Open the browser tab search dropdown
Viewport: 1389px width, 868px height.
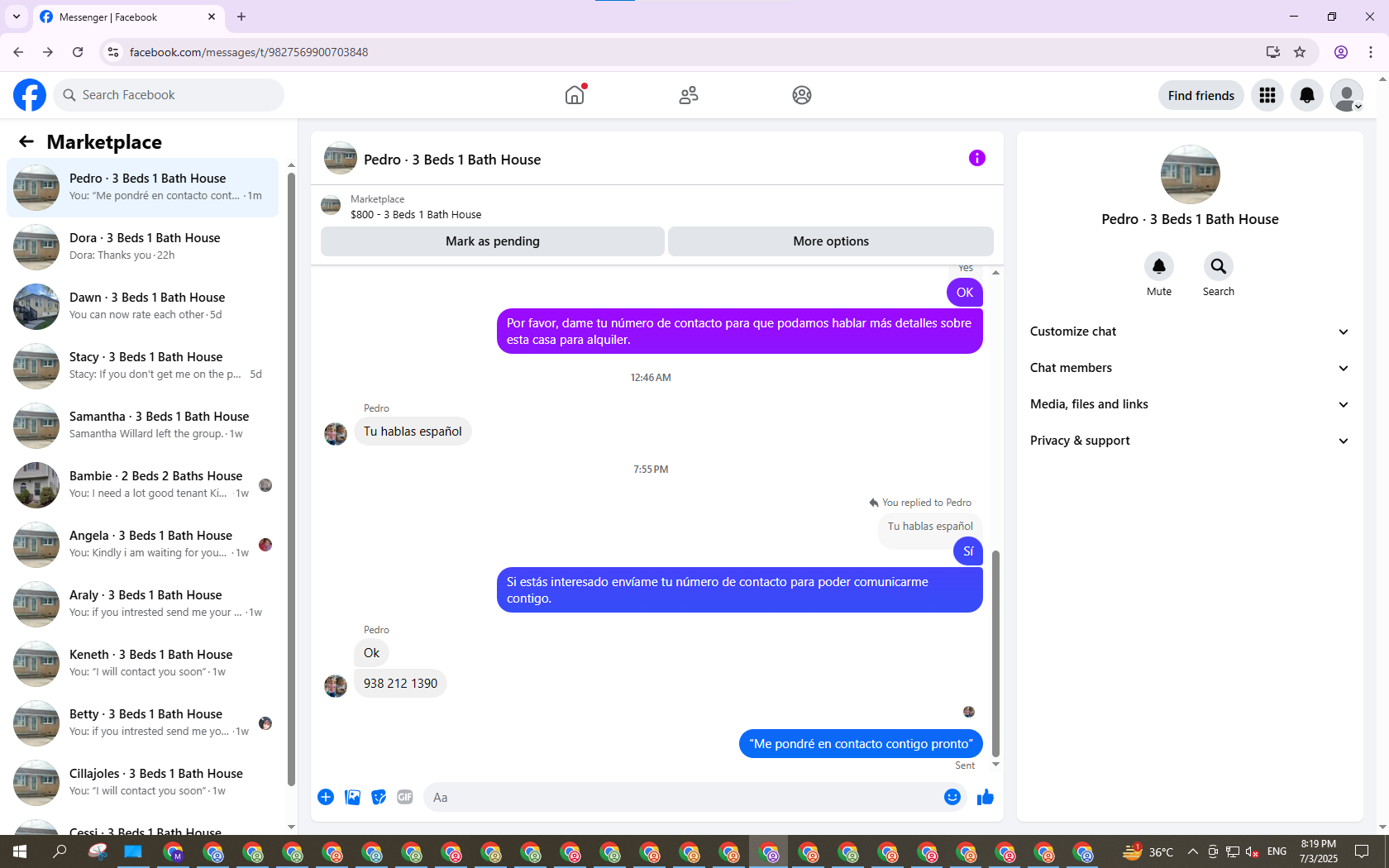tap(17, 17)
